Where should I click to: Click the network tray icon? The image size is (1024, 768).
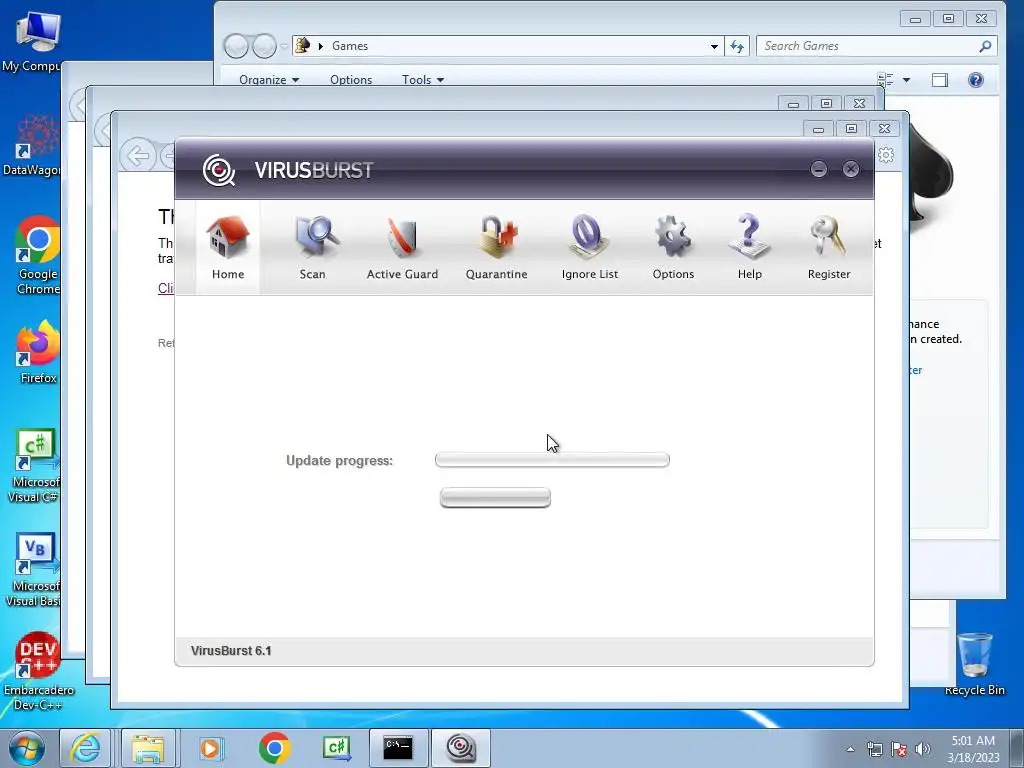coord(874,749)
